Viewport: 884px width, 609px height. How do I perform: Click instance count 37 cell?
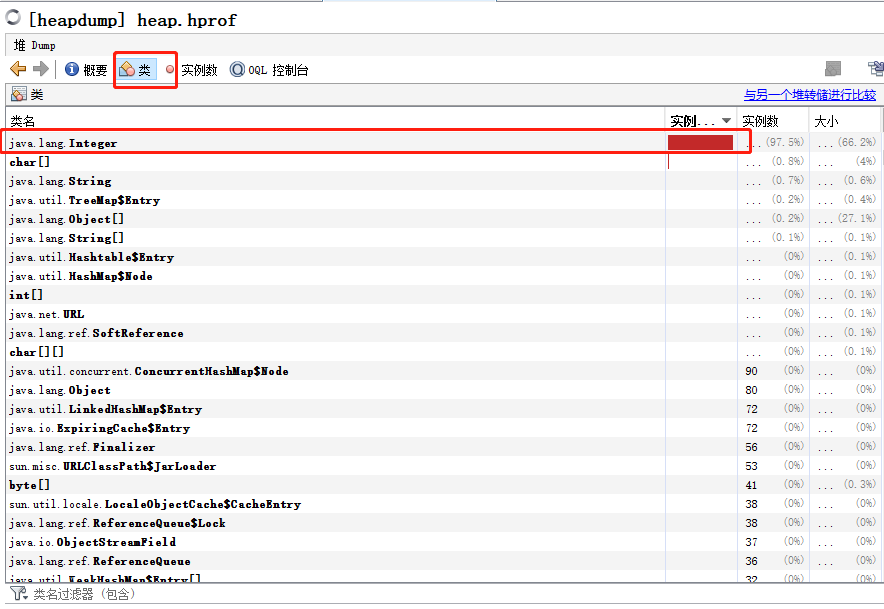coord(773,541)
